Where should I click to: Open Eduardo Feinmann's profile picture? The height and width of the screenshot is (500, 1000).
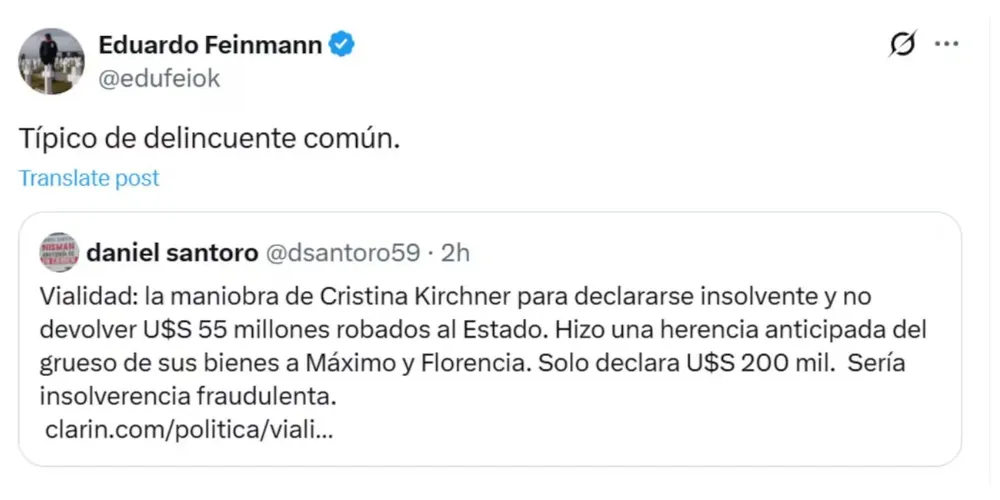point(51,61)
